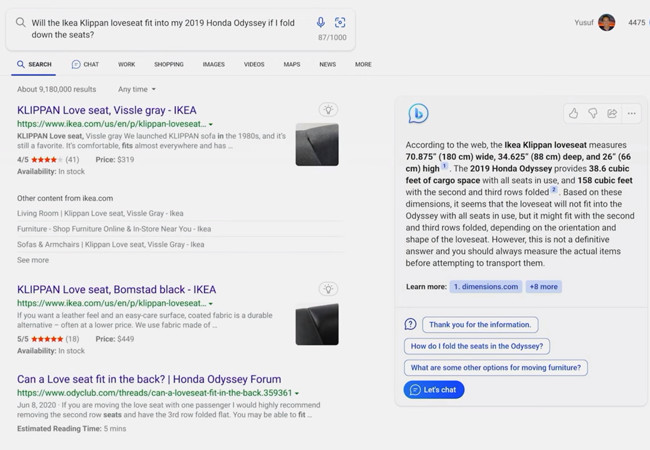650x450 pixels.
Task: Click the Let's chat button
Action: [434, 390]
